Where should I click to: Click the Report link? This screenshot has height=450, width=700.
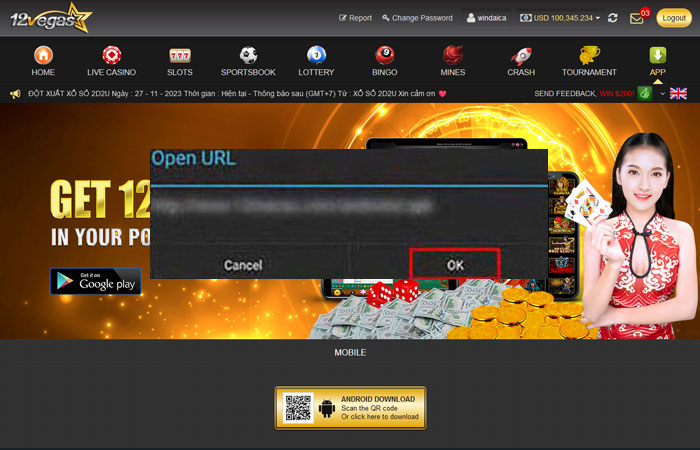point(355,18)
